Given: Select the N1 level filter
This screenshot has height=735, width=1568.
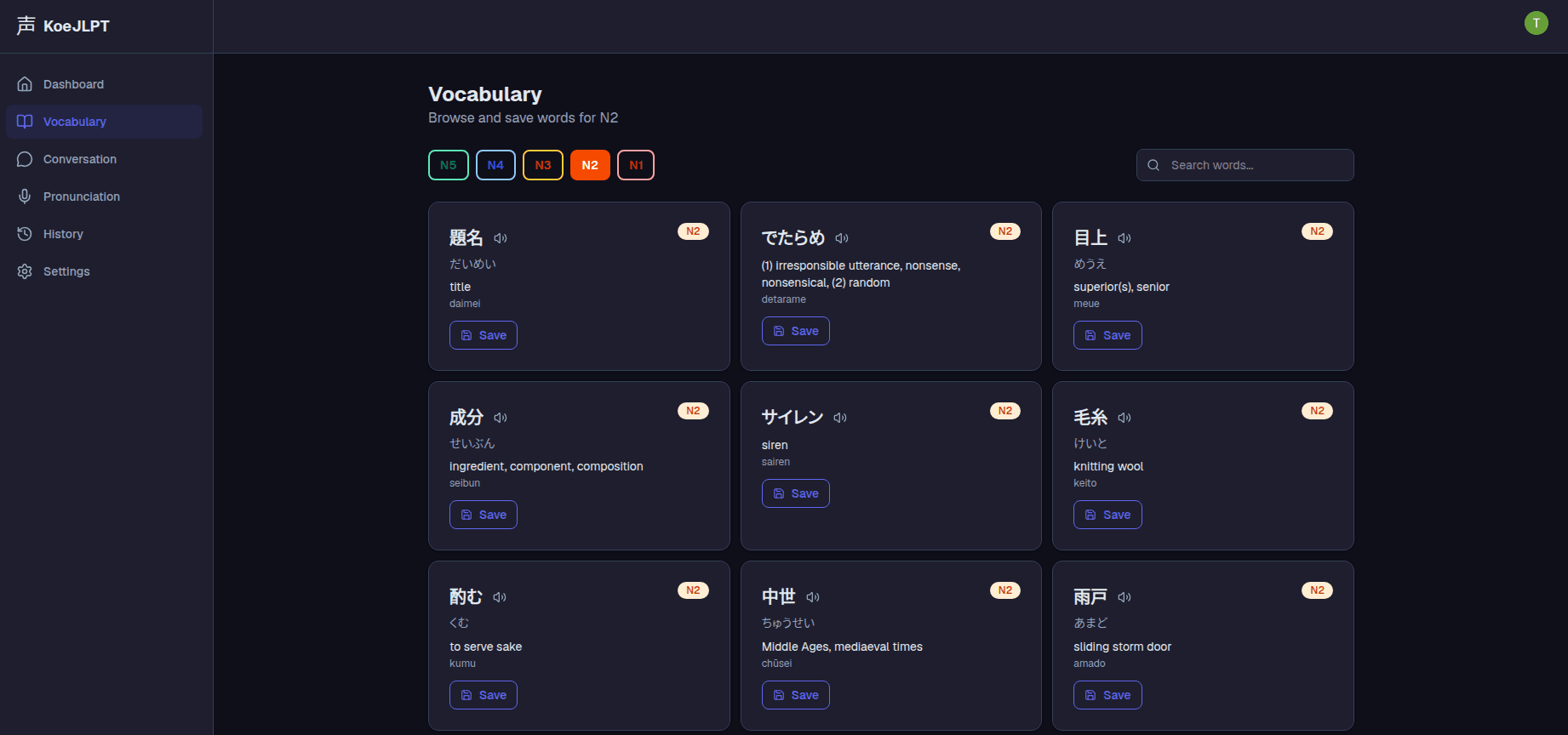Looking at the screenshot, I should (x=636, y=165).
